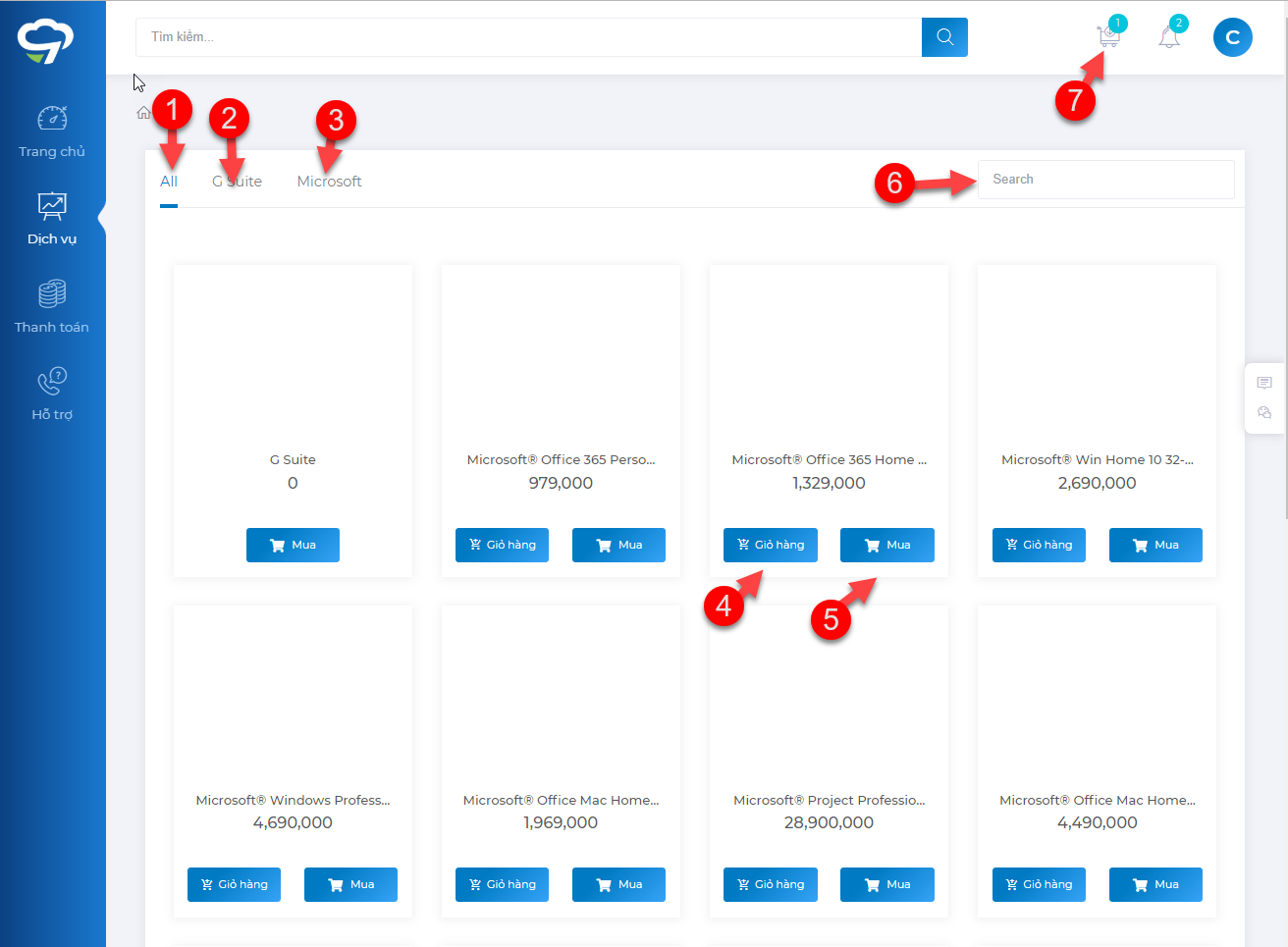
Task: Open the shopping cart icon in header
Action: (1108, 37)
